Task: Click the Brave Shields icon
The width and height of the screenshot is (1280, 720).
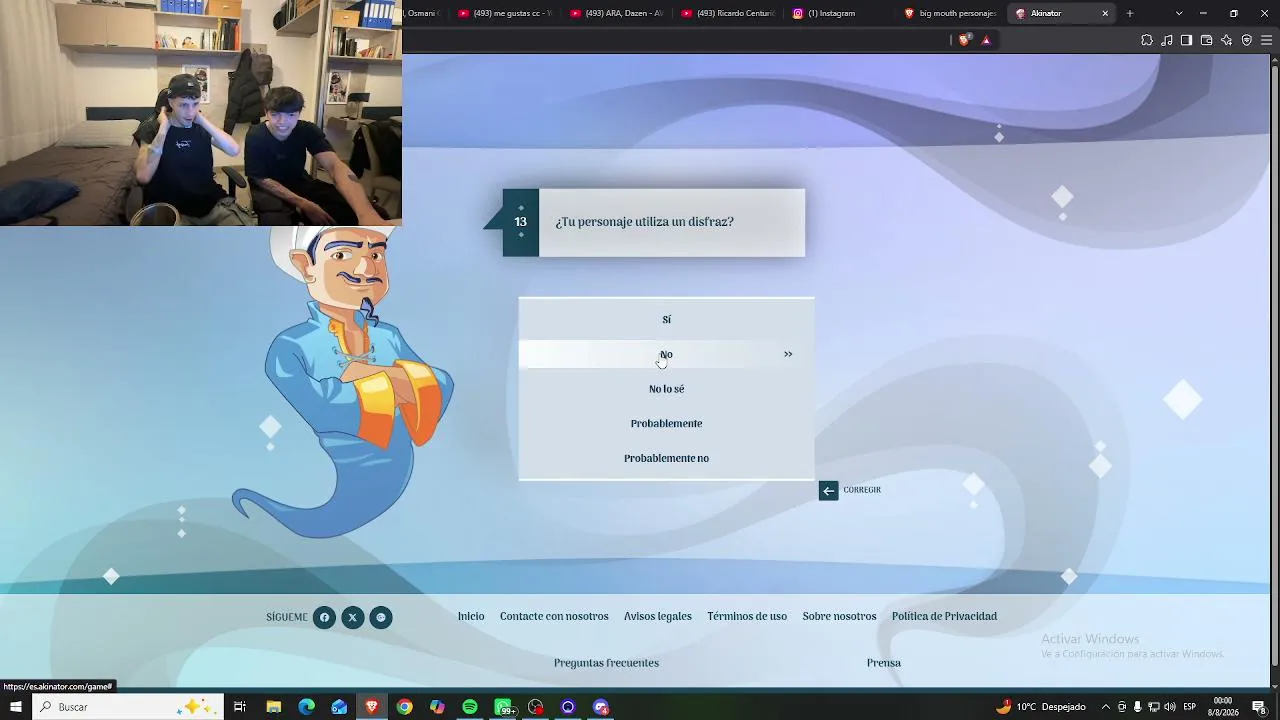Action: pos(964,40)
